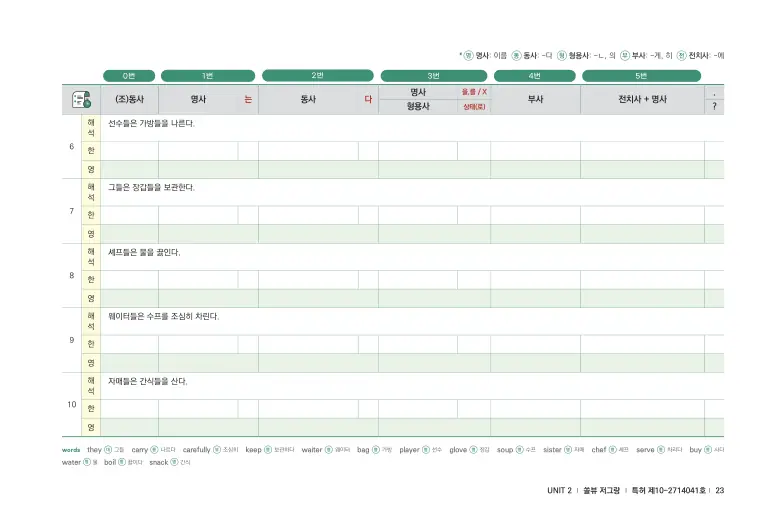Click 'UNIT 2' in the footer
Screen dimensions: 757x521
pos(559,491)
